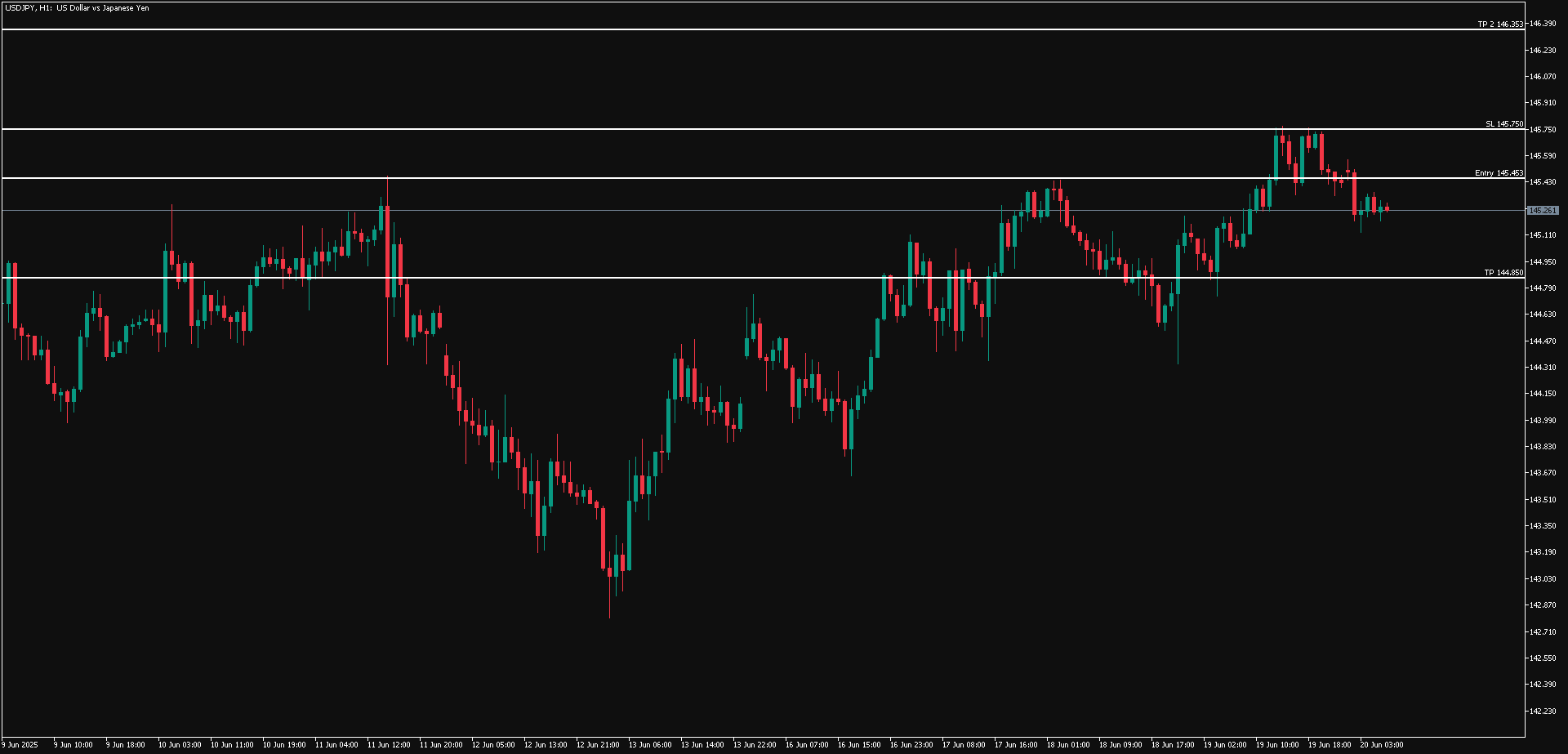Select the 12 Jun 21:00 time axis label

pos(598,745)
